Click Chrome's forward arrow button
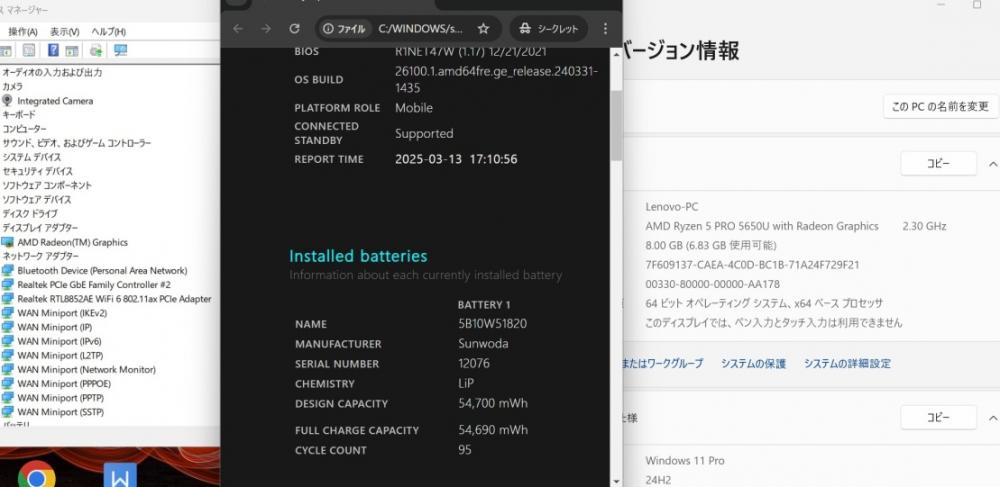1000x487 pixels. pyautogui.click(x=266, y=29)
